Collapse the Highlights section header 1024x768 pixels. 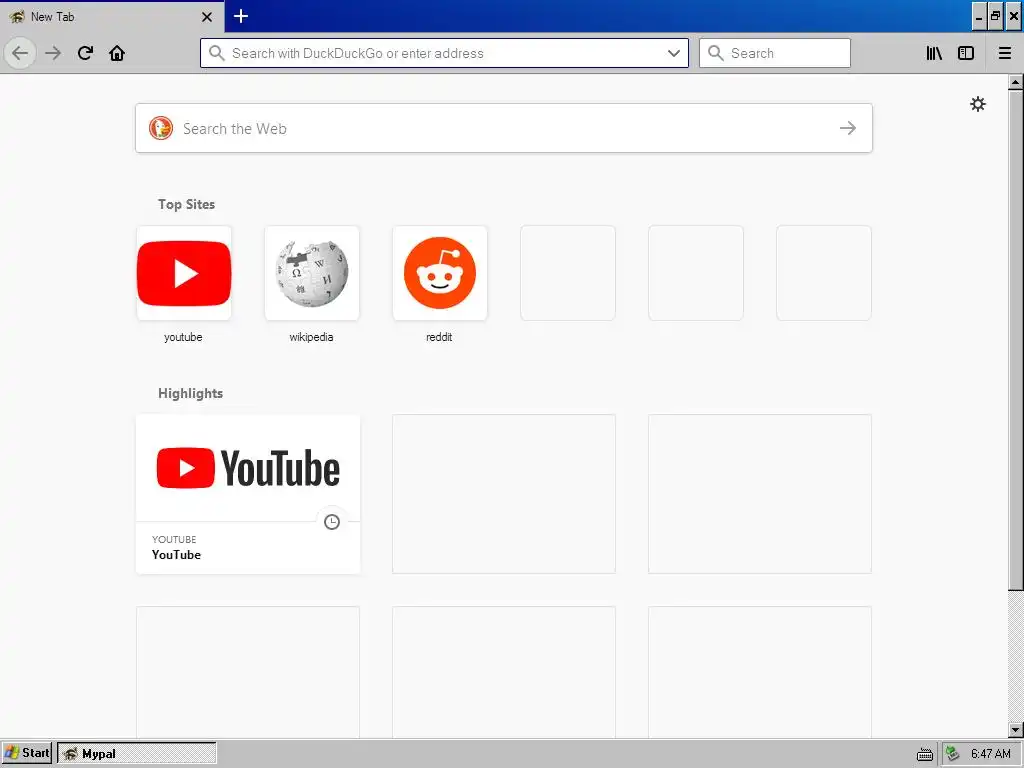pos(191,393)
